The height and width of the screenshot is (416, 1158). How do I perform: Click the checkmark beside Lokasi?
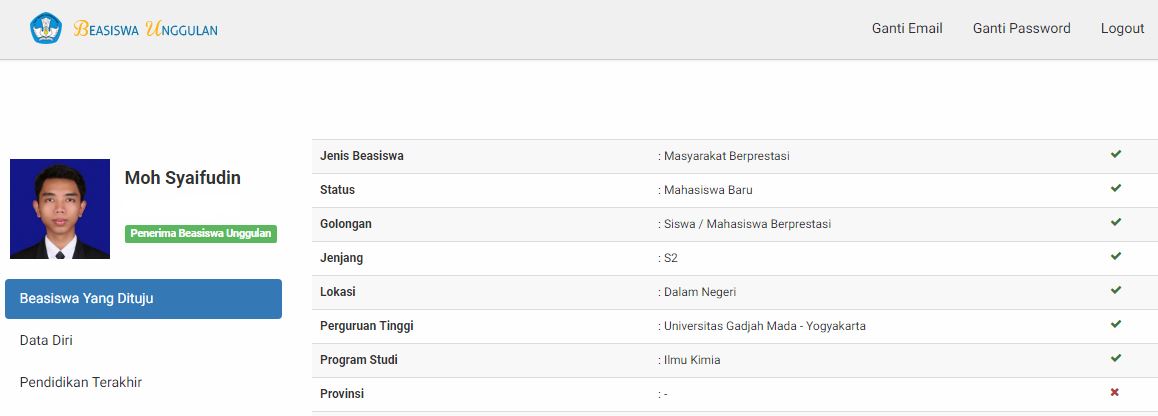[1116, 290]
